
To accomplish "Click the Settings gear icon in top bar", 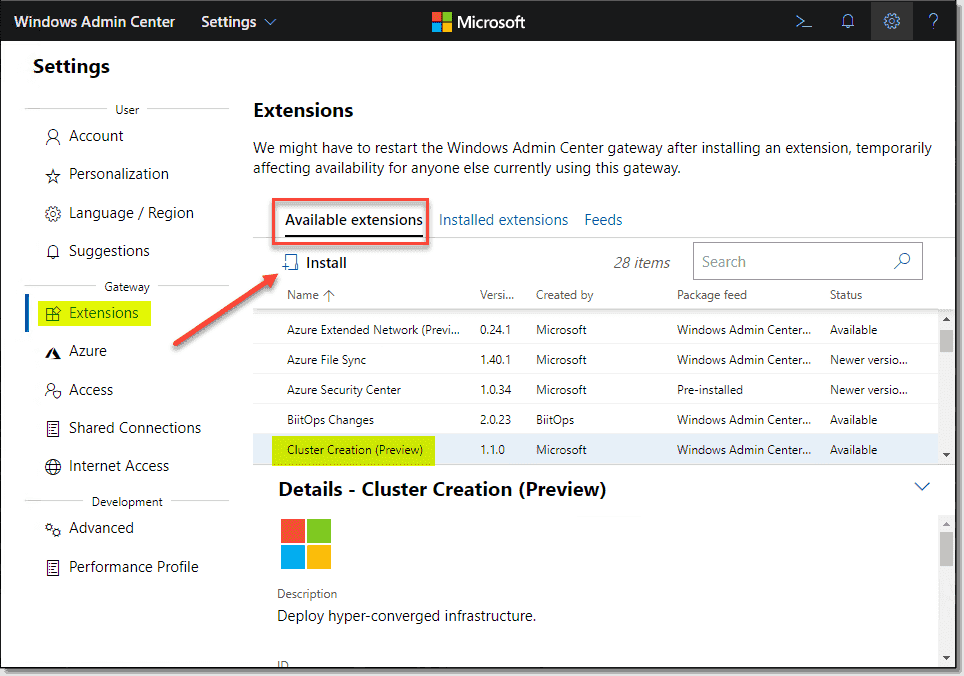I will click(891, 21).
